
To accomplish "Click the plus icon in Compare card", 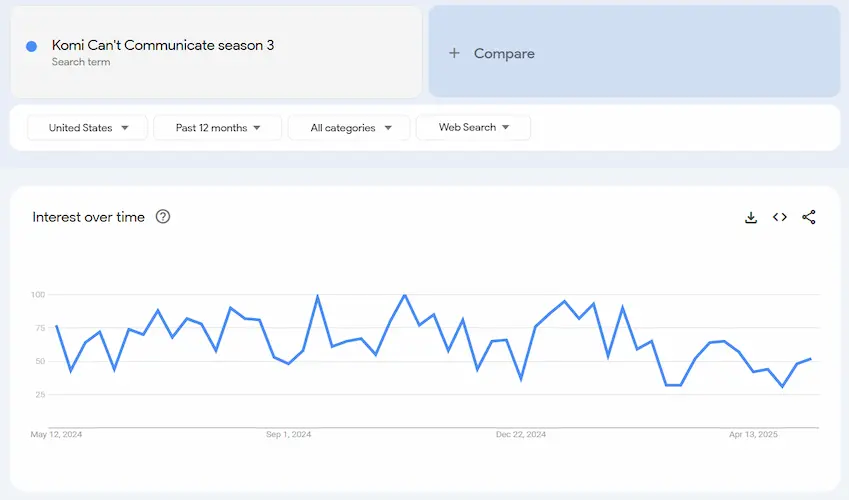I will 454,53.
